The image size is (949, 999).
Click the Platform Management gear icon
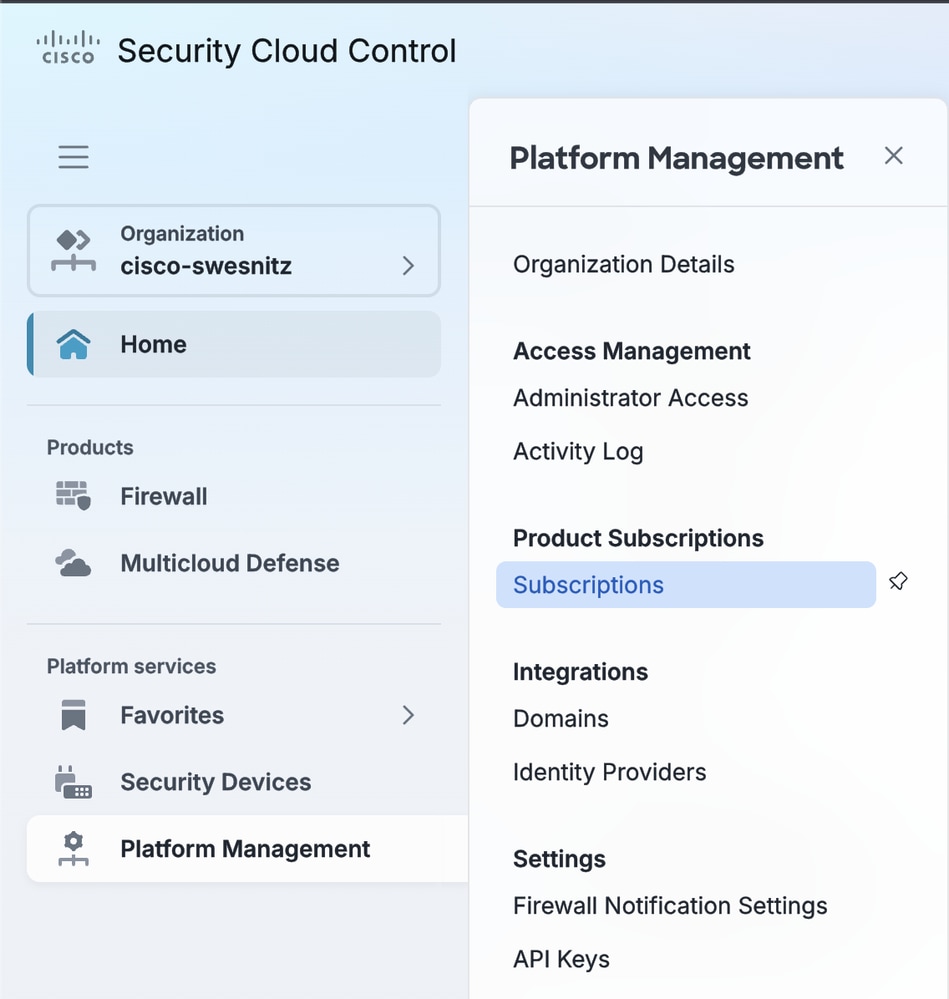click(x=73, y=849)
